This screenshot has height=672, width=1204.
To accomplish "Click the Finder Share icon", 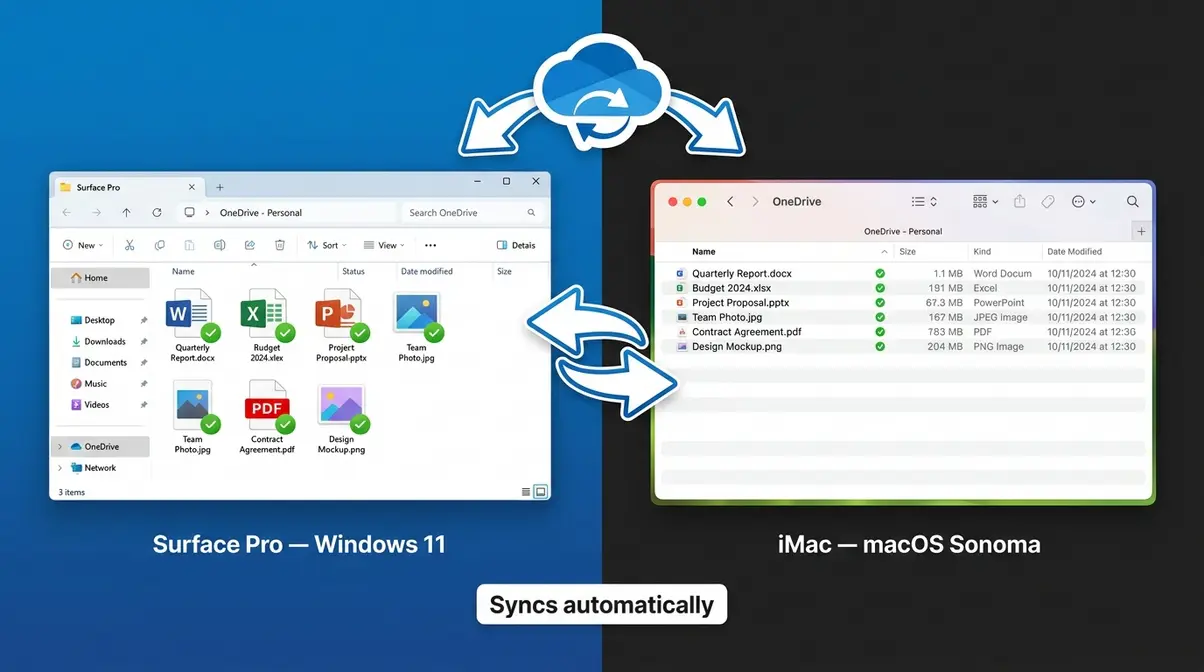I will 1020,201.
